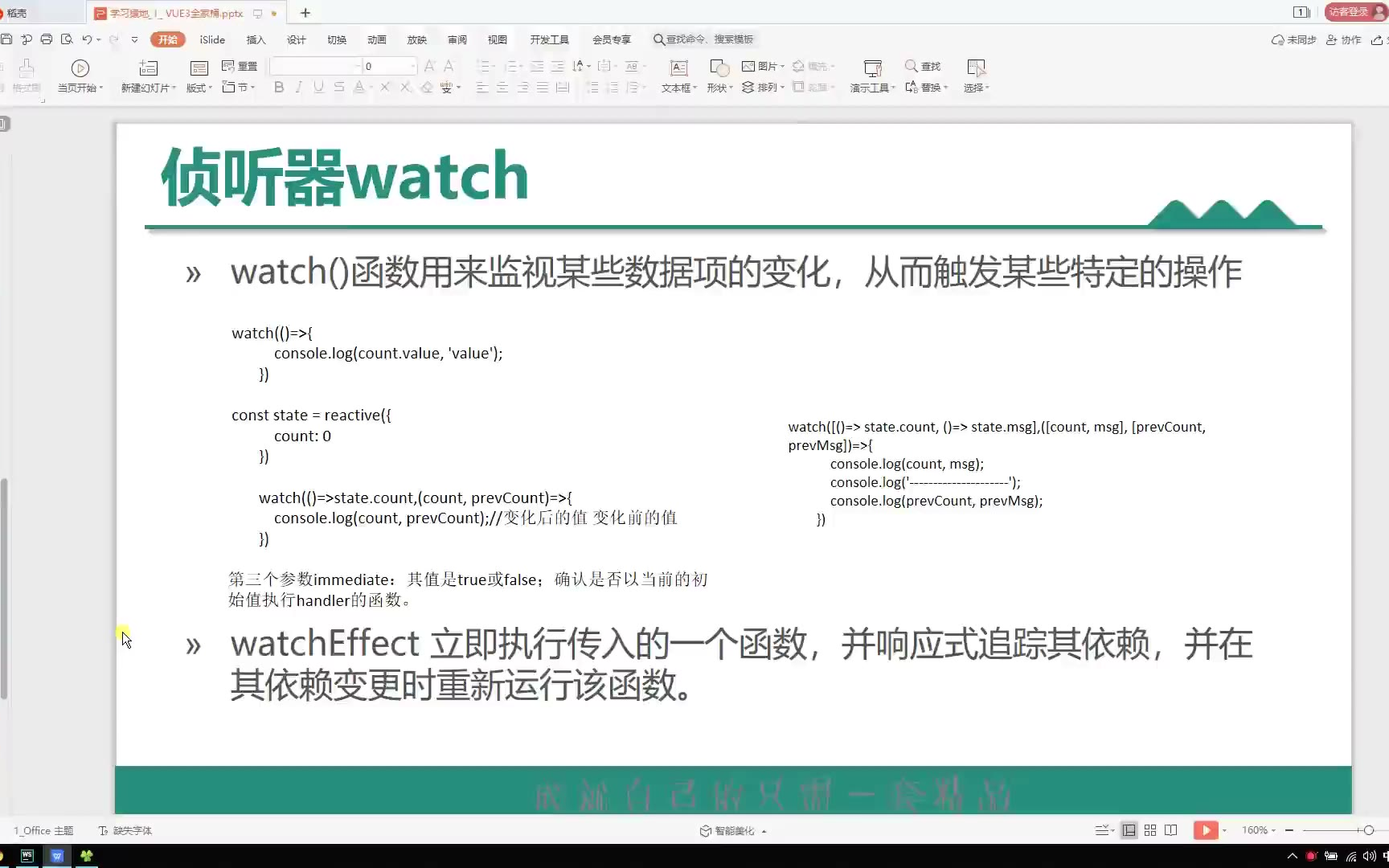Expand quick access toolbar customize arrow
1389x868 pixels.
click(134, 39)
